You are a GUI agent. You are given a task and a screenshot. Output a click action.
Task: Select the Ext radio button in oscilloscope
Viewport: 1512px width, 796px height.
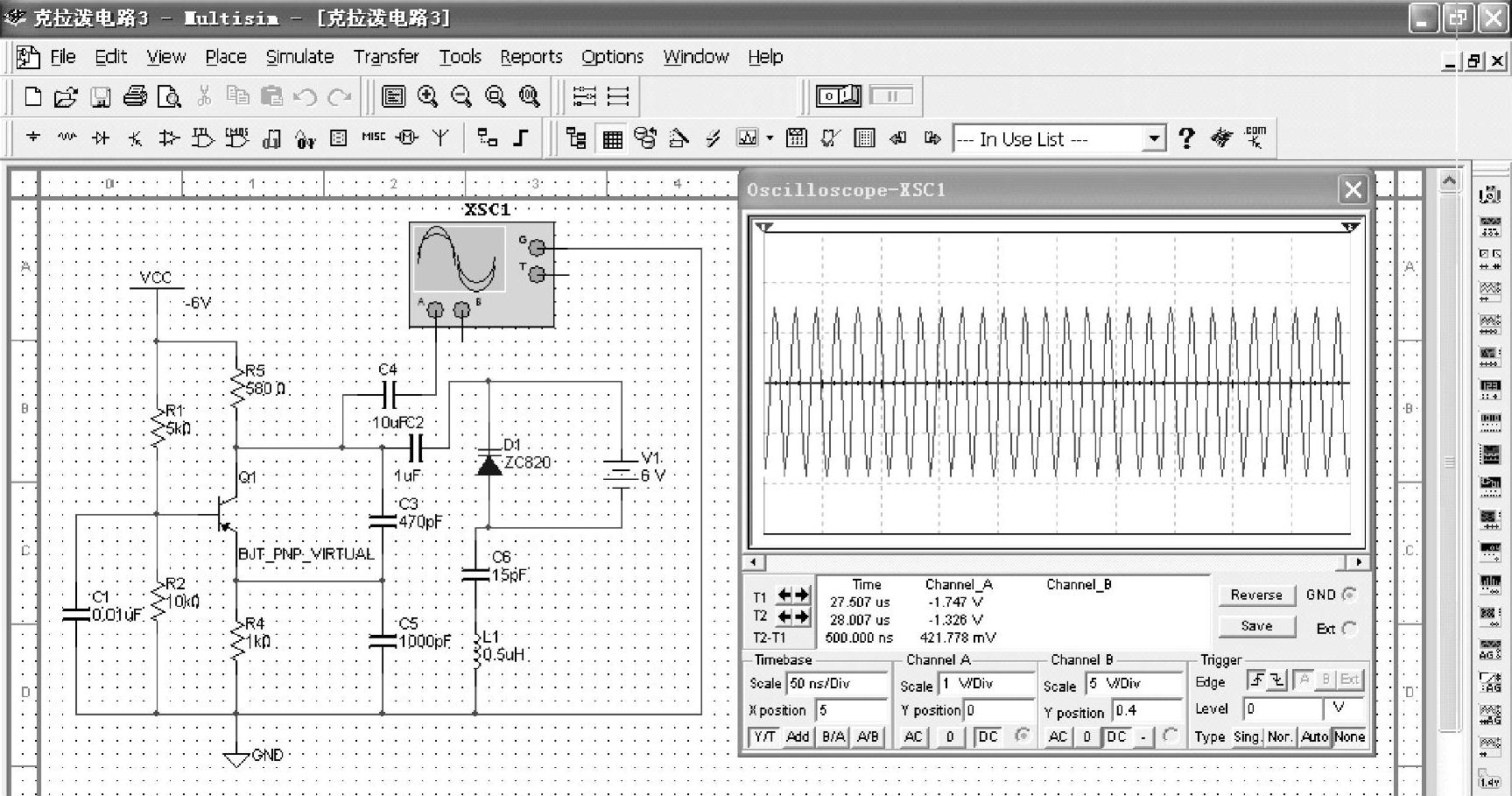click(1349, 628)
